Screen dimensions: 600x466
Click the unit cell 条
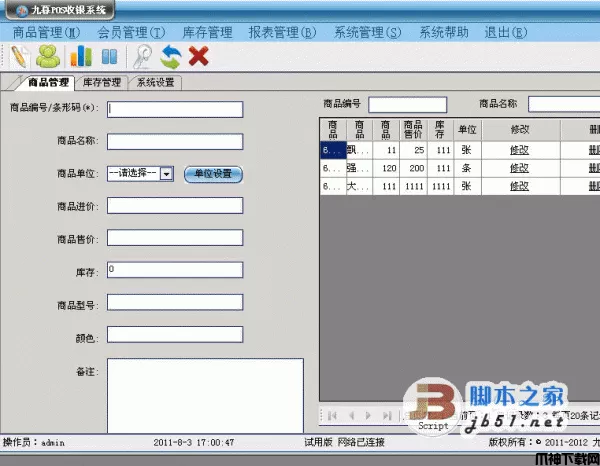click(467, 168)
